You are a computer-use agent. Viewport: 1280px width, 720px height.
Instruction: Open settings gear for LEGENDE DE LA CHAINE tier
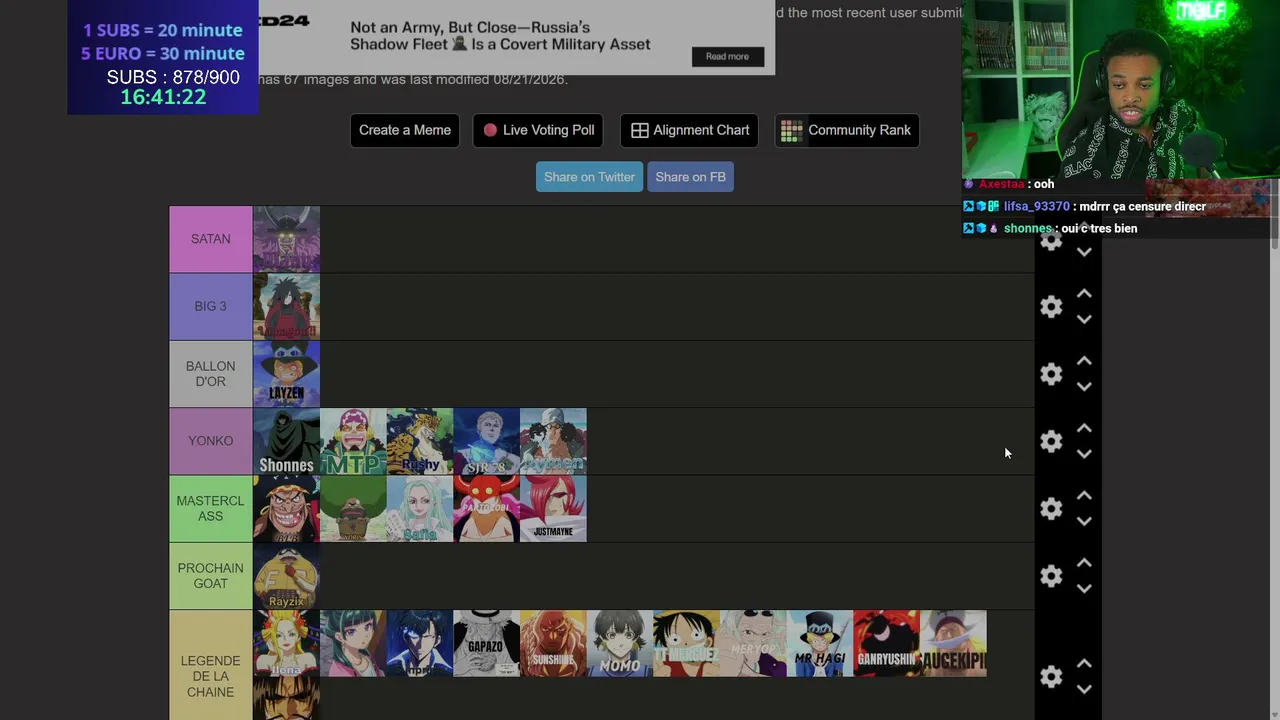(x=1051, y=677)
